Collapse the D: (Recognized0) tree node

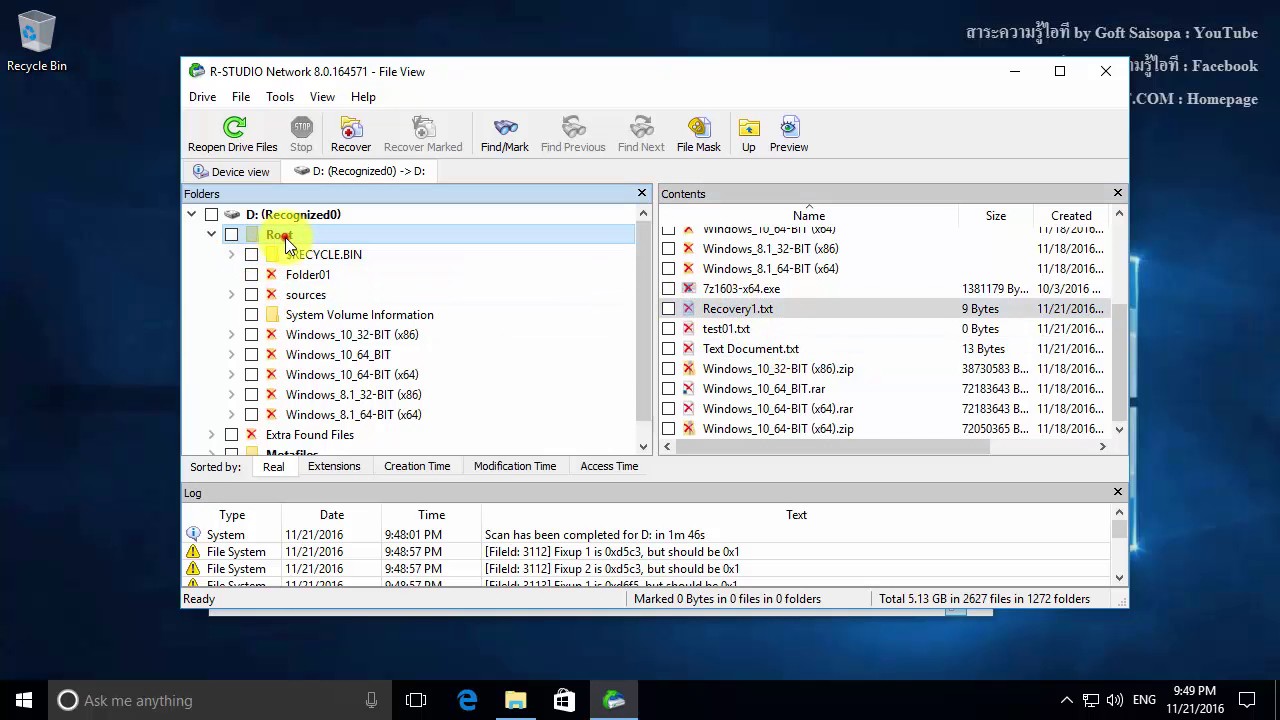[191, 214]
